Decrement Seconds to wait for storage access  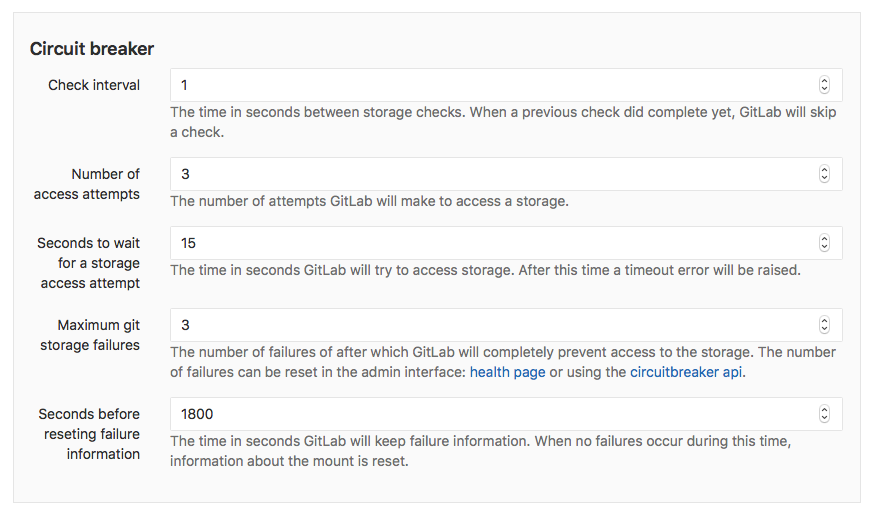[824, 247]
